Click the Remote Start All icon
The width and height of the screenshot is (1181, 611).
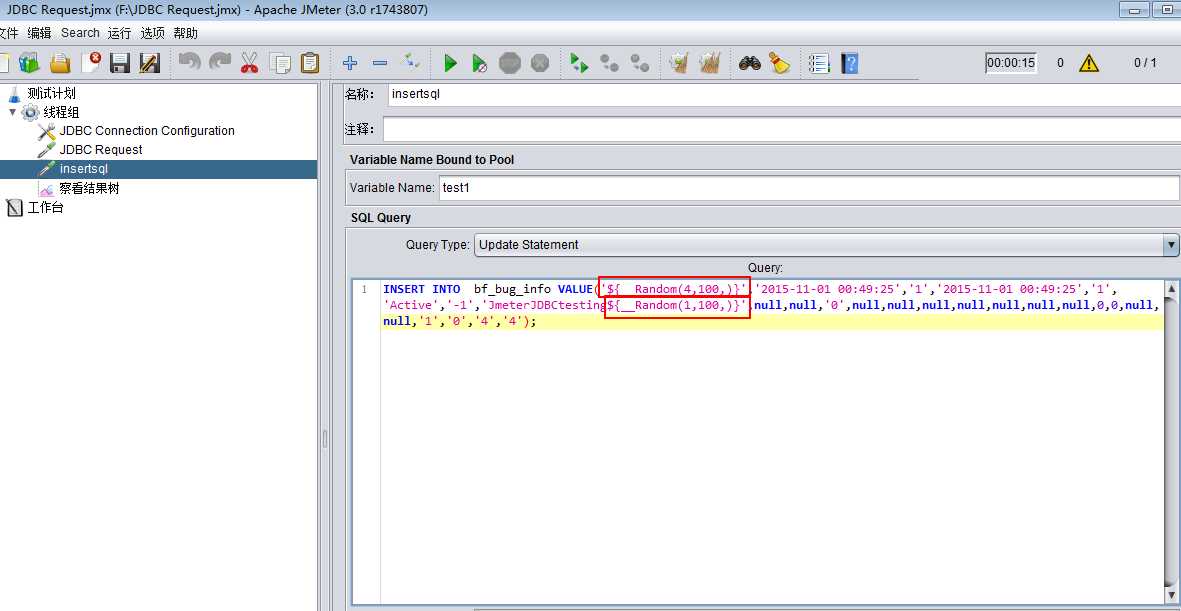(579, 63)
